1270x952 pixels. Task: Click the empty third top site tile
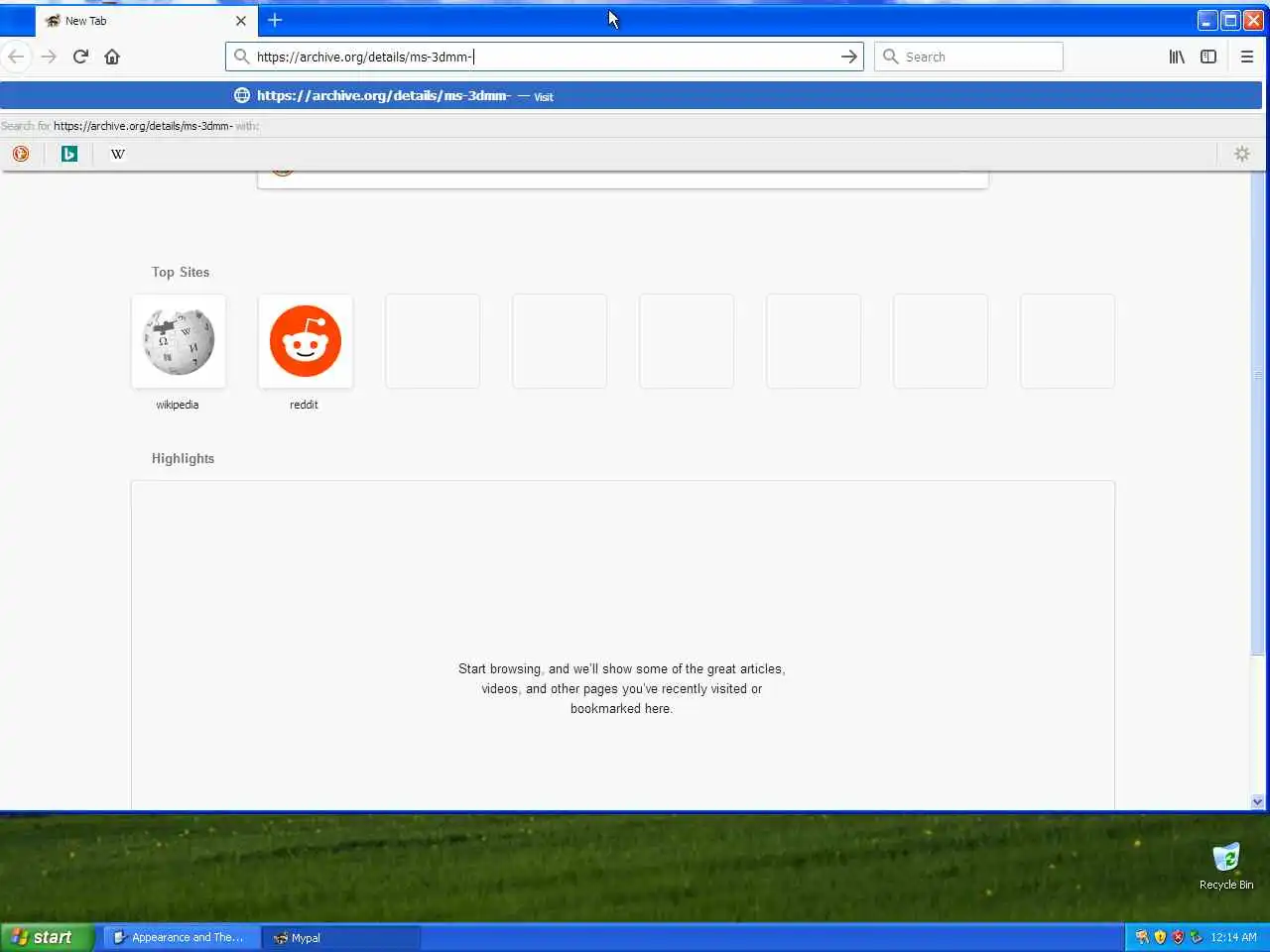433,341
